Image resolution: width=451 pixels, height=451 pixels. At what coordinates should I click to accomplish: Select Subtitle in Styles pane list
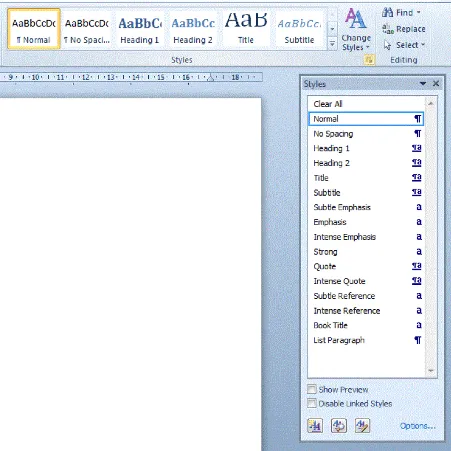[x=366, y=192]
